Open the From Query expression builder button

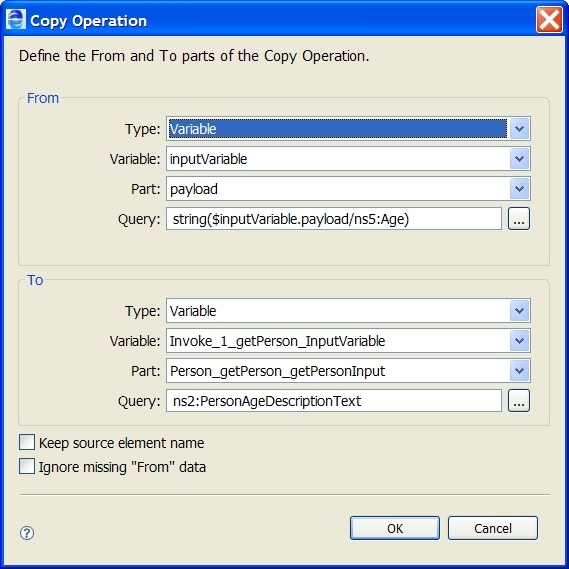519,219
